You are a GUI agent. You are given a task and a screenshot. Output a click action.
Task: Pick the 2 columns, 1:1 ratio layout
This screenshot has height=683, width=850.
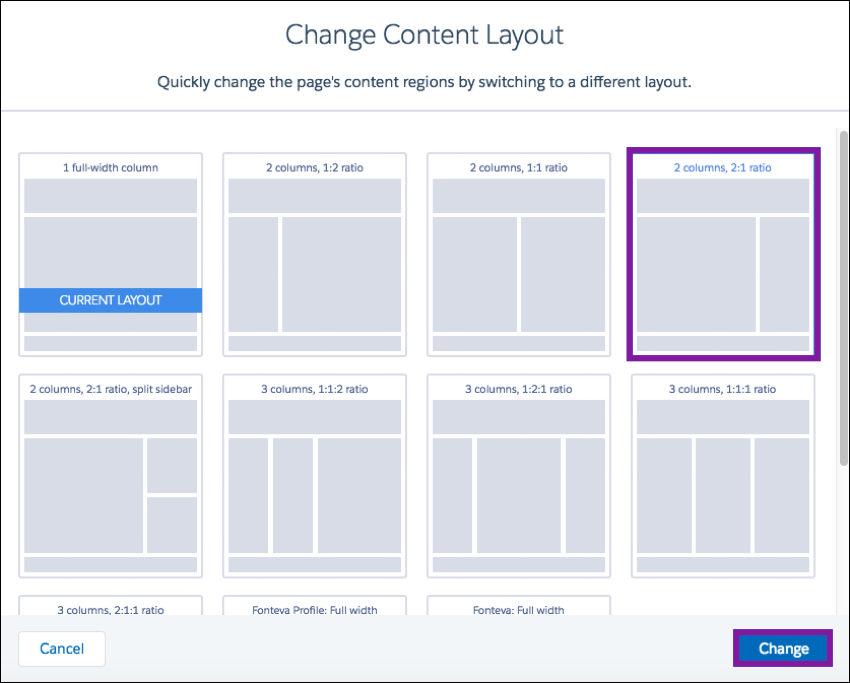pyautogui.click(x=519, y=254)
